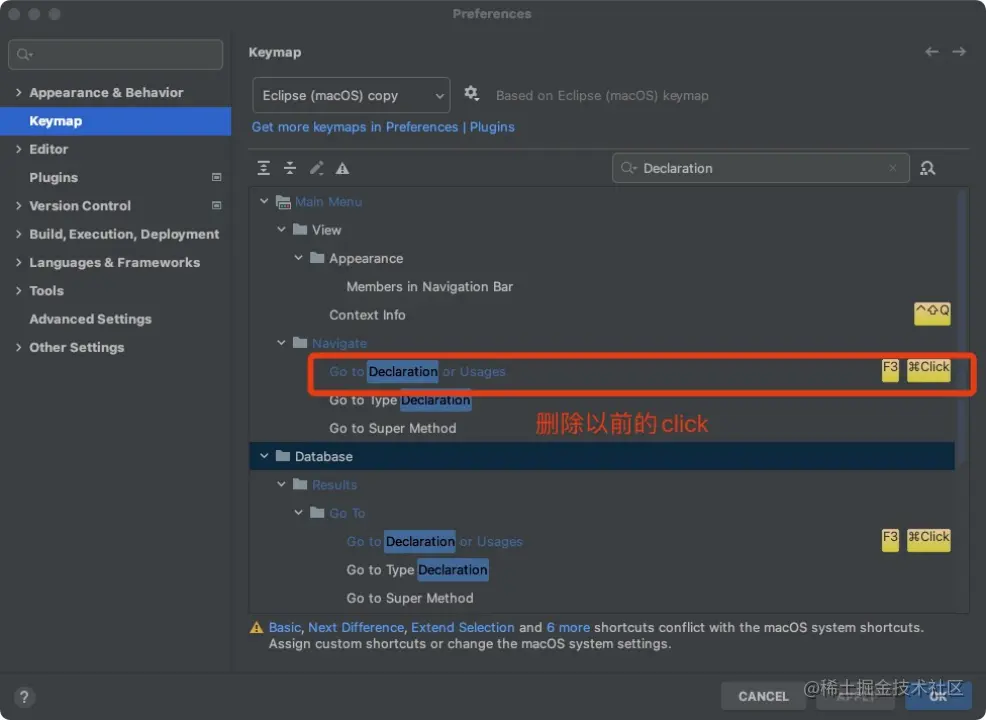Select Version Control in the sidebar
Image resolution: width=986 pixels, height=720 pixels.
[116, 206]
